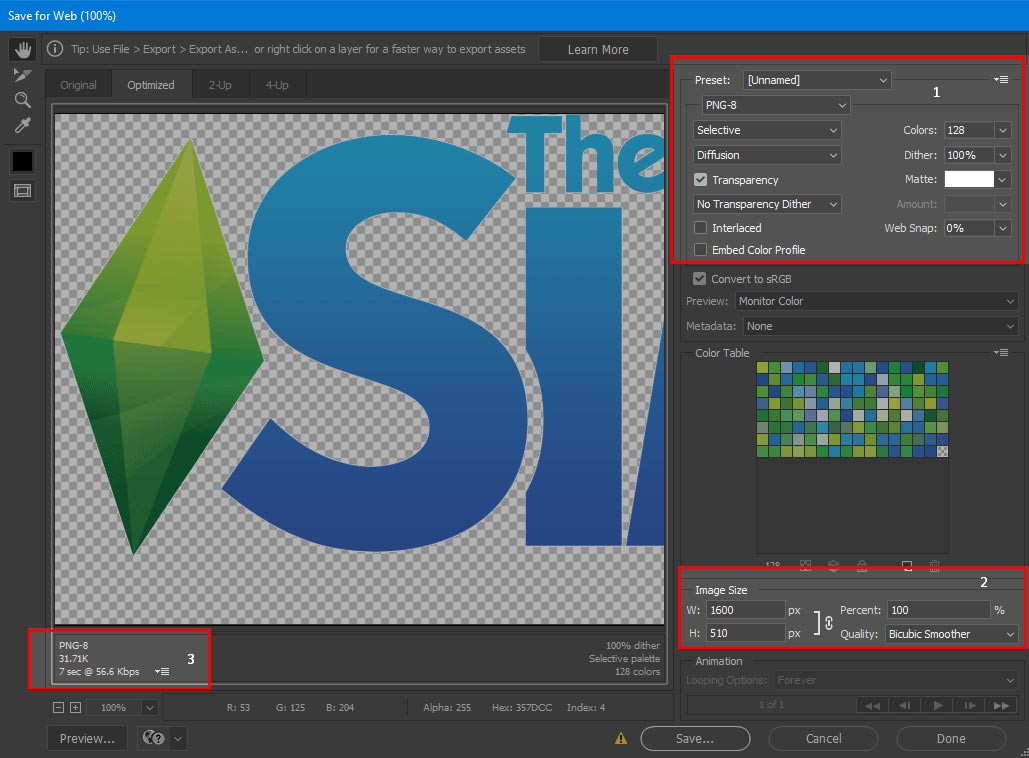This screenshot has width=1029, height=758.
Task: Select the Hand tool
Action: coord(22,49)
